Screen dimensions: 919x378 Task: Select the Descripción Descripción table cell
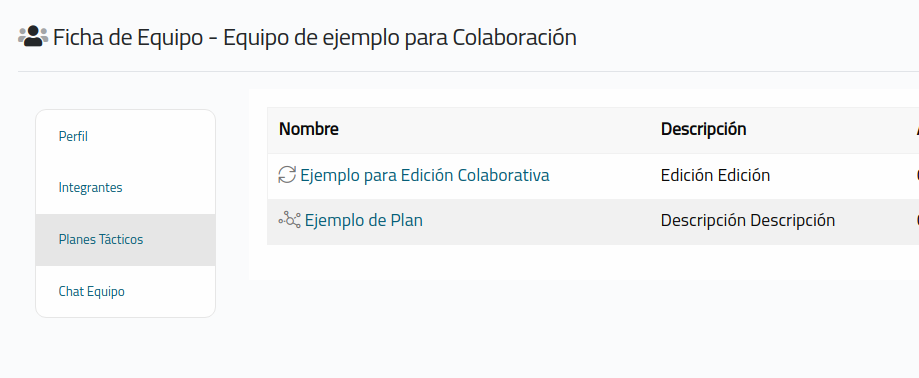pyautogui.click(x=748, y=220)
